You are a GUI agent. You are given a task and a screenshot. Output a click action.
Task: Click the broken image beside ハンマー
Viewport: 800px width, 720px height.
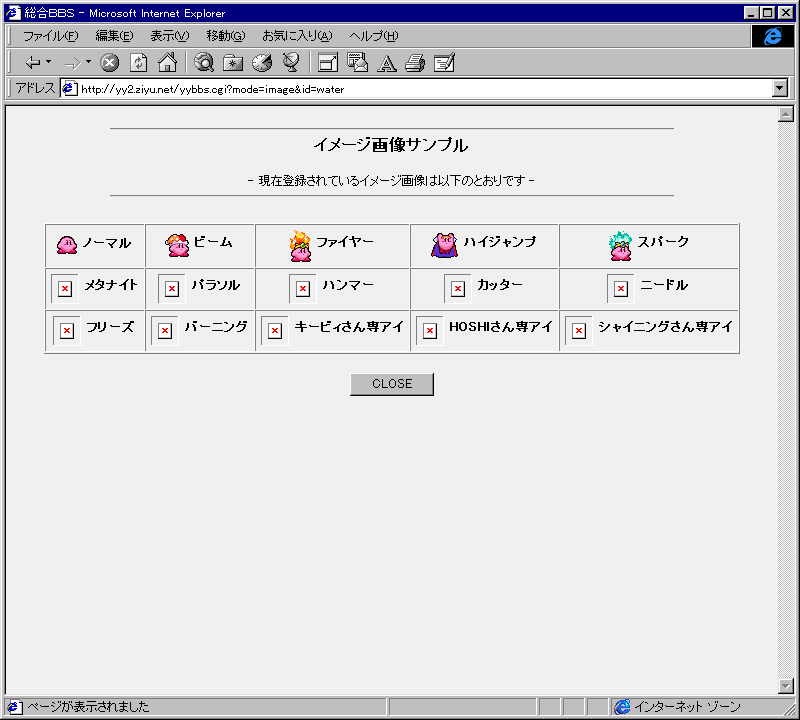[303, 289]
